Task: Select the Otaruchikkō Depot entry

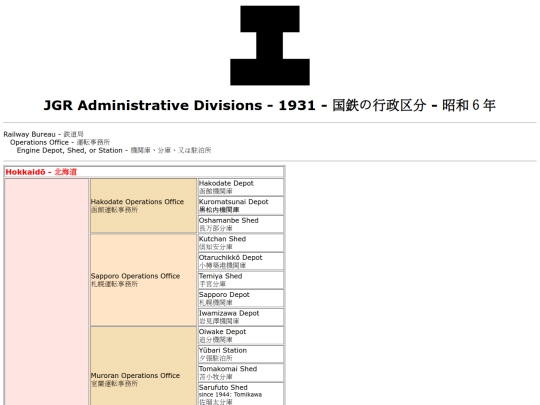Action: (x=241, y=261)
